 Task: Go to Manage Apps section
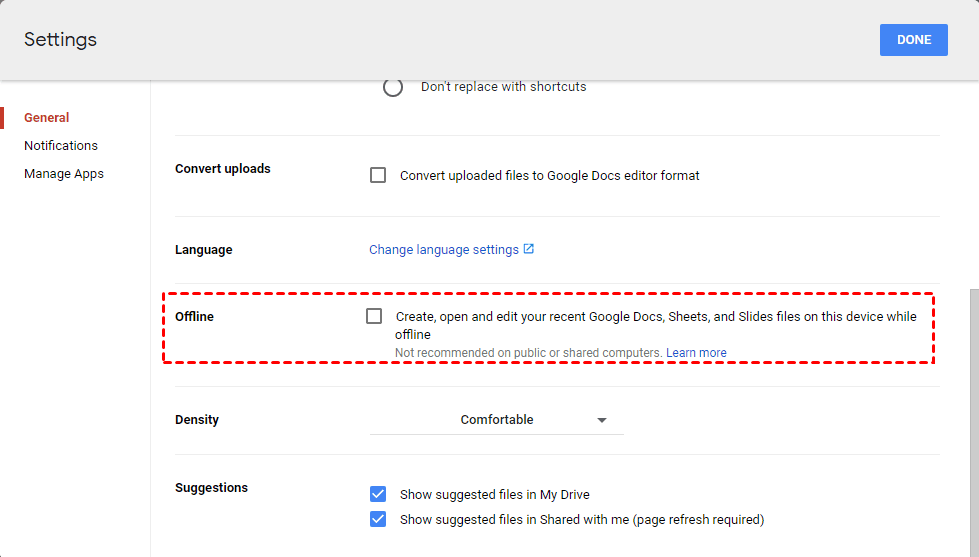click(64, 174)
